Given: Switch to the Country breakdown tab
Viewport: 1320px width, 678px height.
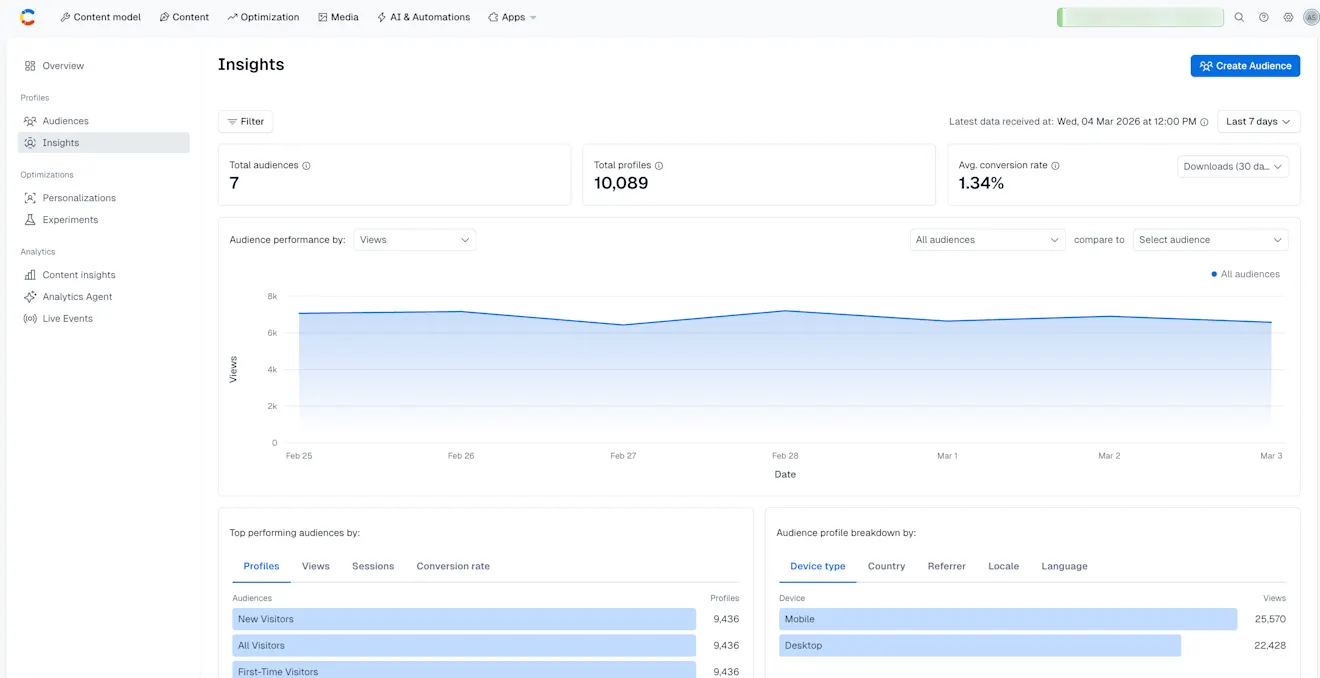Looking at the screenshot, I should coord(886,566).
